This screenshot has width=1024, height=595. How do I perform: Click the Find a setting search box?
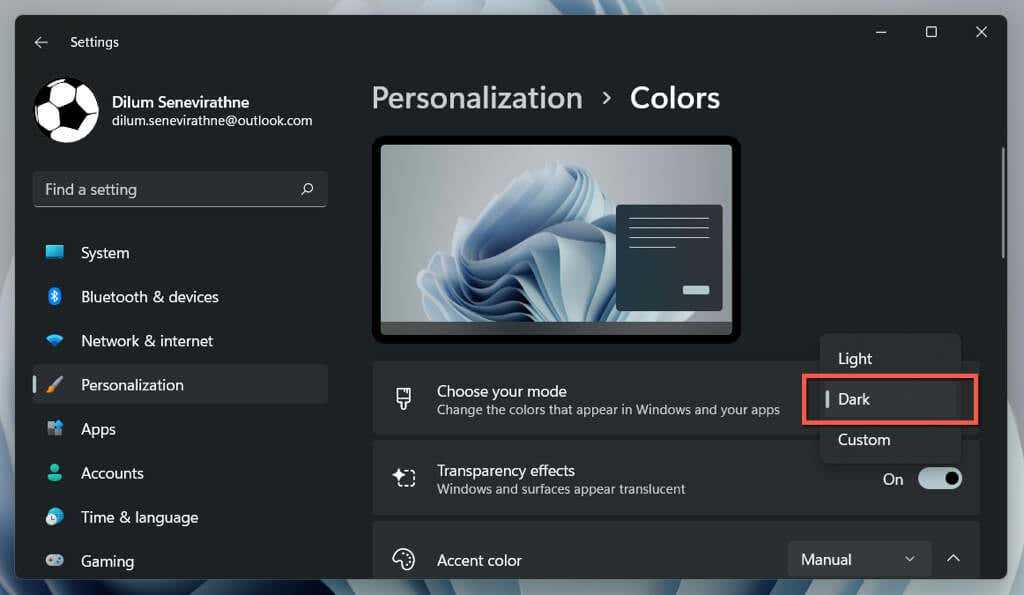pos(180,189)
